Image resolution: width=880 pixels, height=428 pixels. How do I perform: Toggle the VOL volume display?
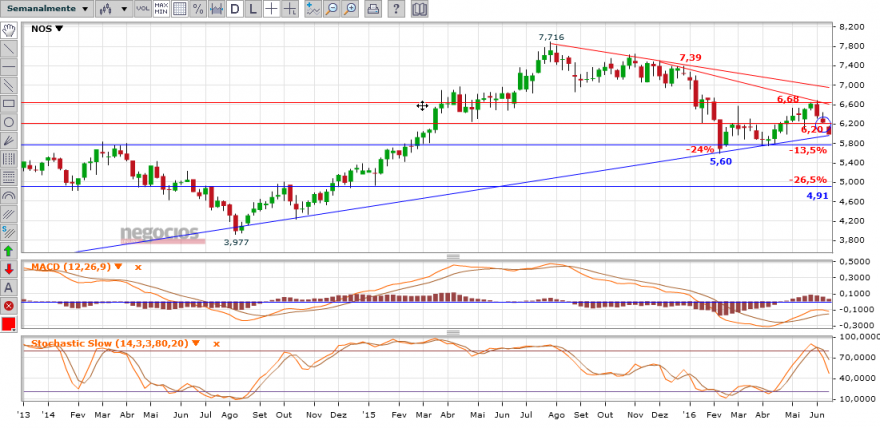[143, 8]
